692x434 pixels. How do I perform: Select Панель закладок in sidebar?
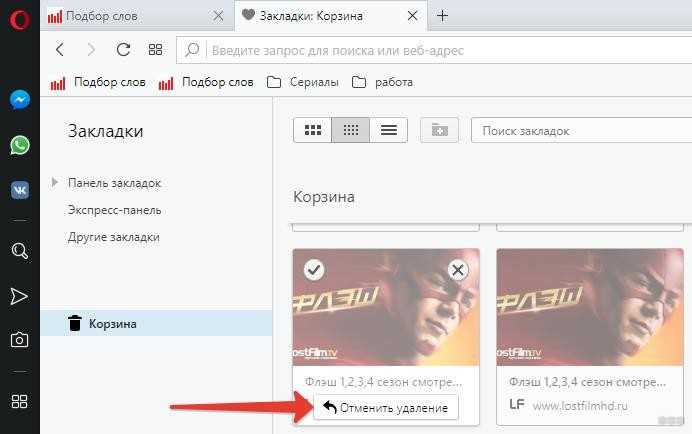[114, 183]
